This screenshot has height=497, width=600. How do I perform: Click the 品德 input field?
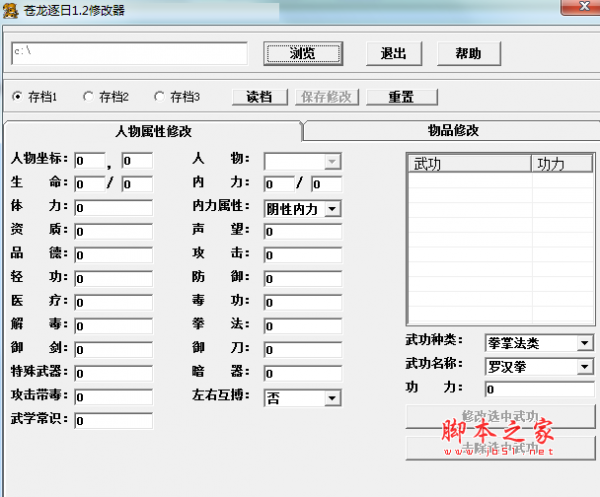pos(114,255)
